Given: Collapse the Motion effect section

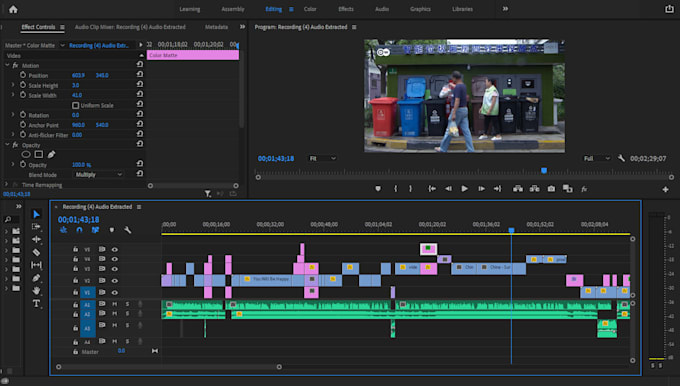Looking at the screenshot, I should 7,65.
